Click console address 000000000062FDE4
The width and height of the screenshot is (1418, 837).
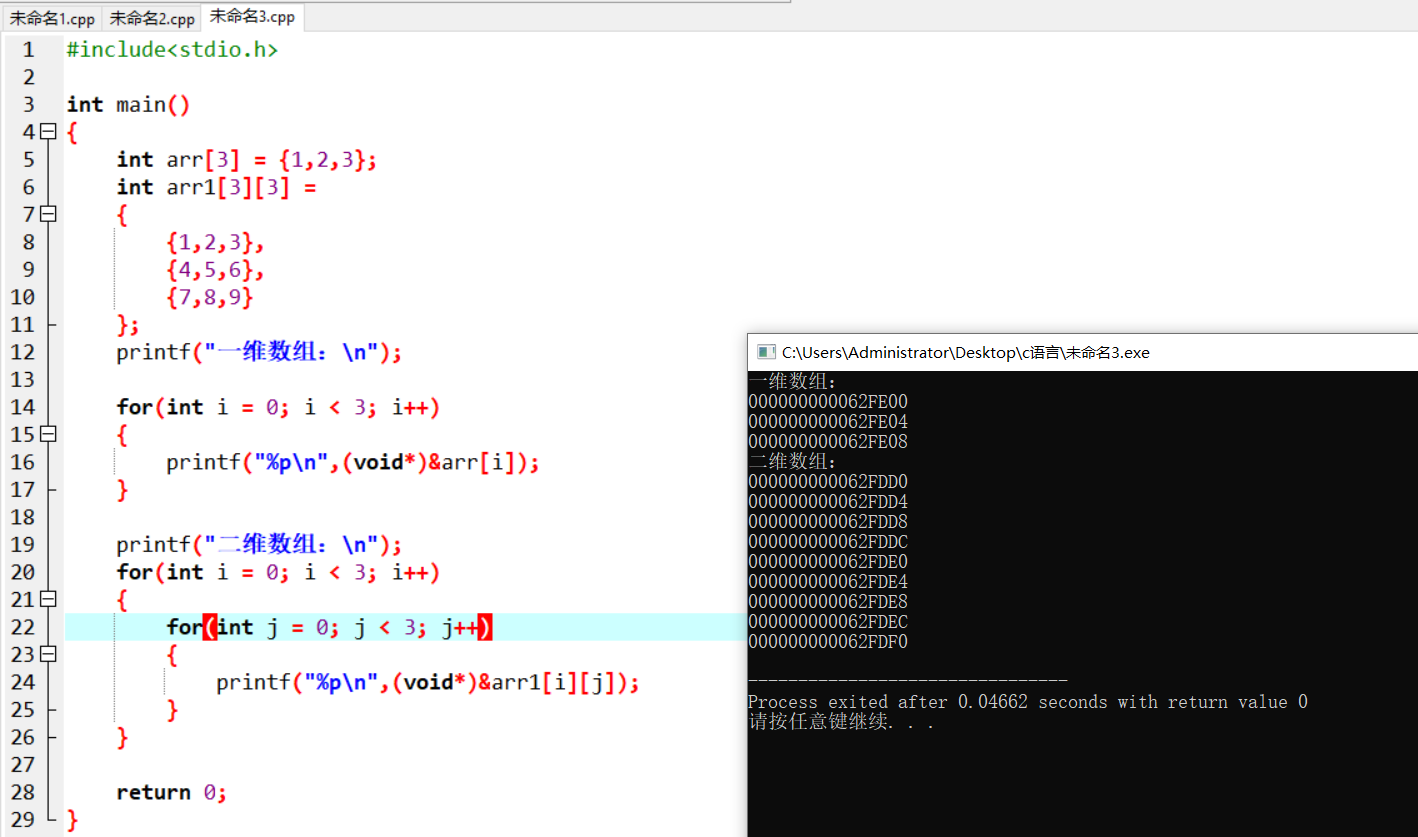click(828, 581)
